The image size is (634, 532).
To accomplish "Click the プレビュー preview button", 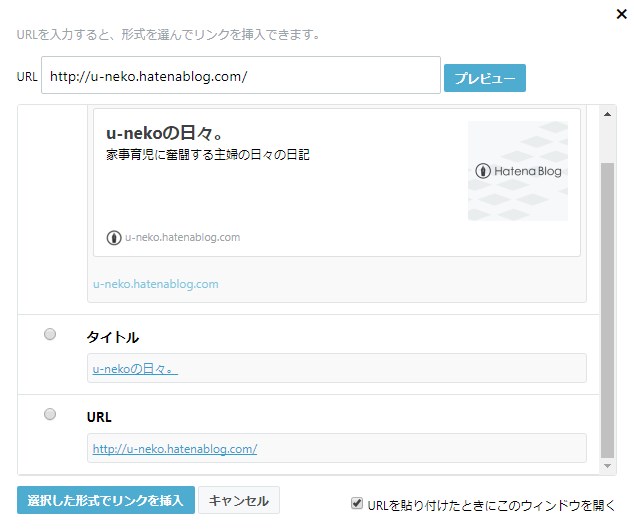I will click(484, 78).
